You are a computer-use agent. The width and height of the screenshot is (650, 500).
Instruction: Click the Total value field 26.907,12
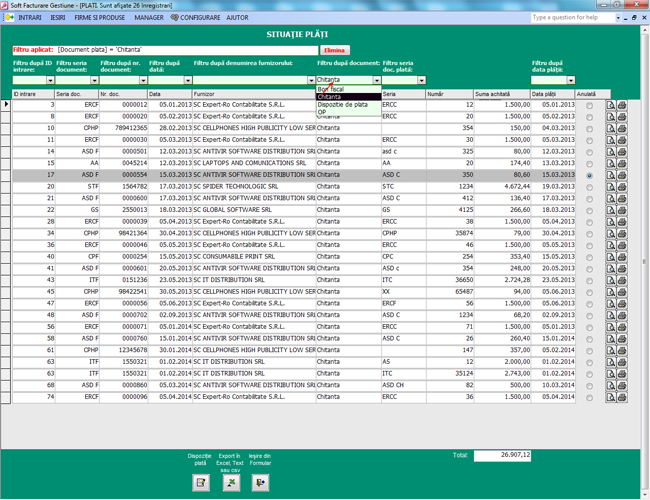[x=502, y=456]
